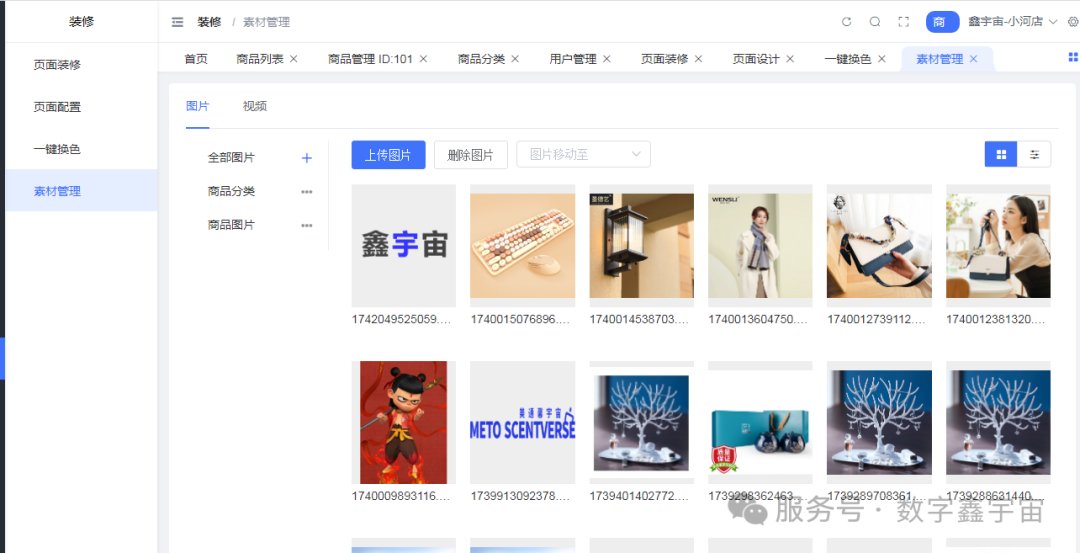The image size is (1080, 553).
Task: Open search with the magnifier icon
Action: coord(875,22)
